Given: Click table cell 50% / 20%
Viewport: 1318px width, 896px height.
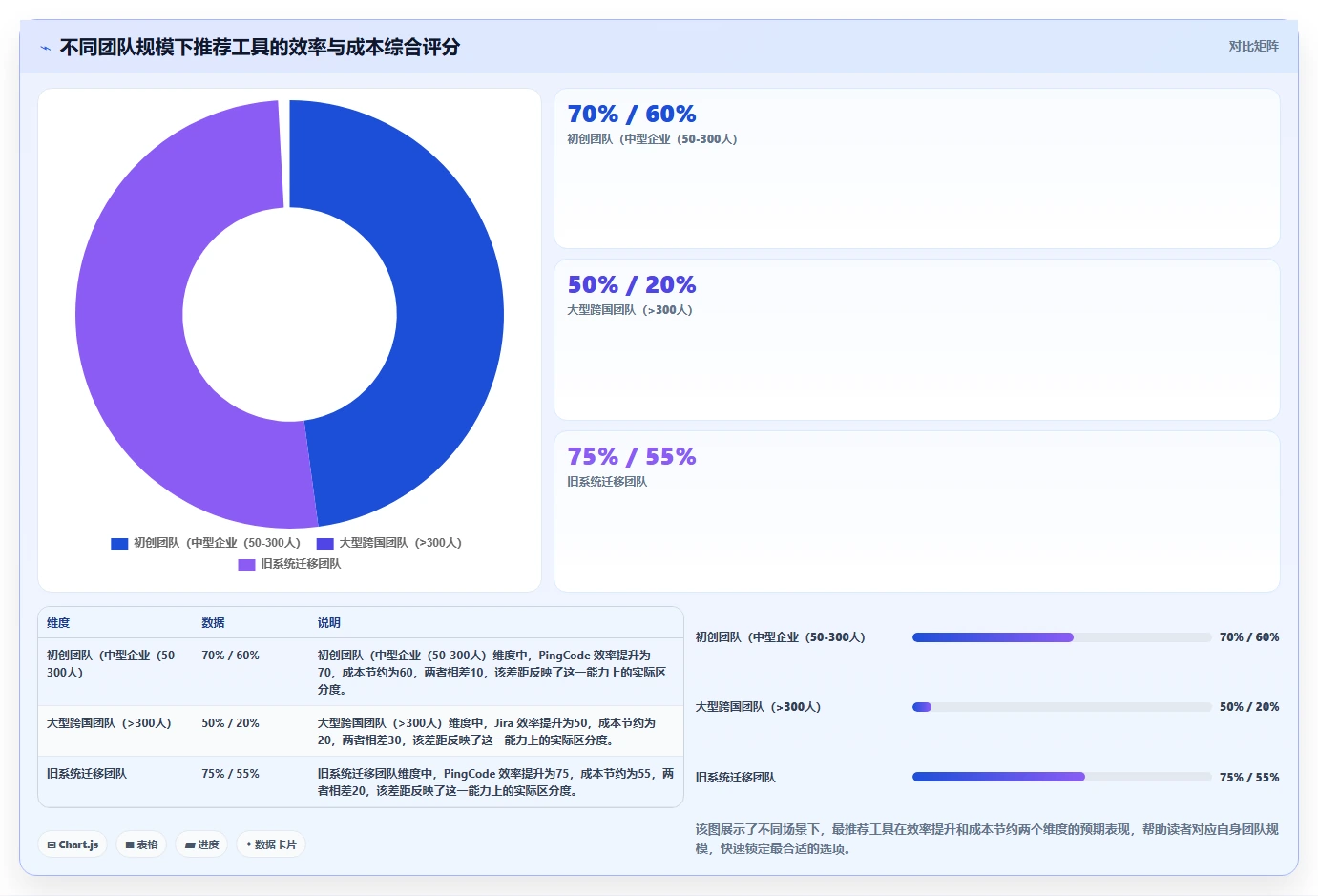Looking at the screenshot, I should point(230,723).
